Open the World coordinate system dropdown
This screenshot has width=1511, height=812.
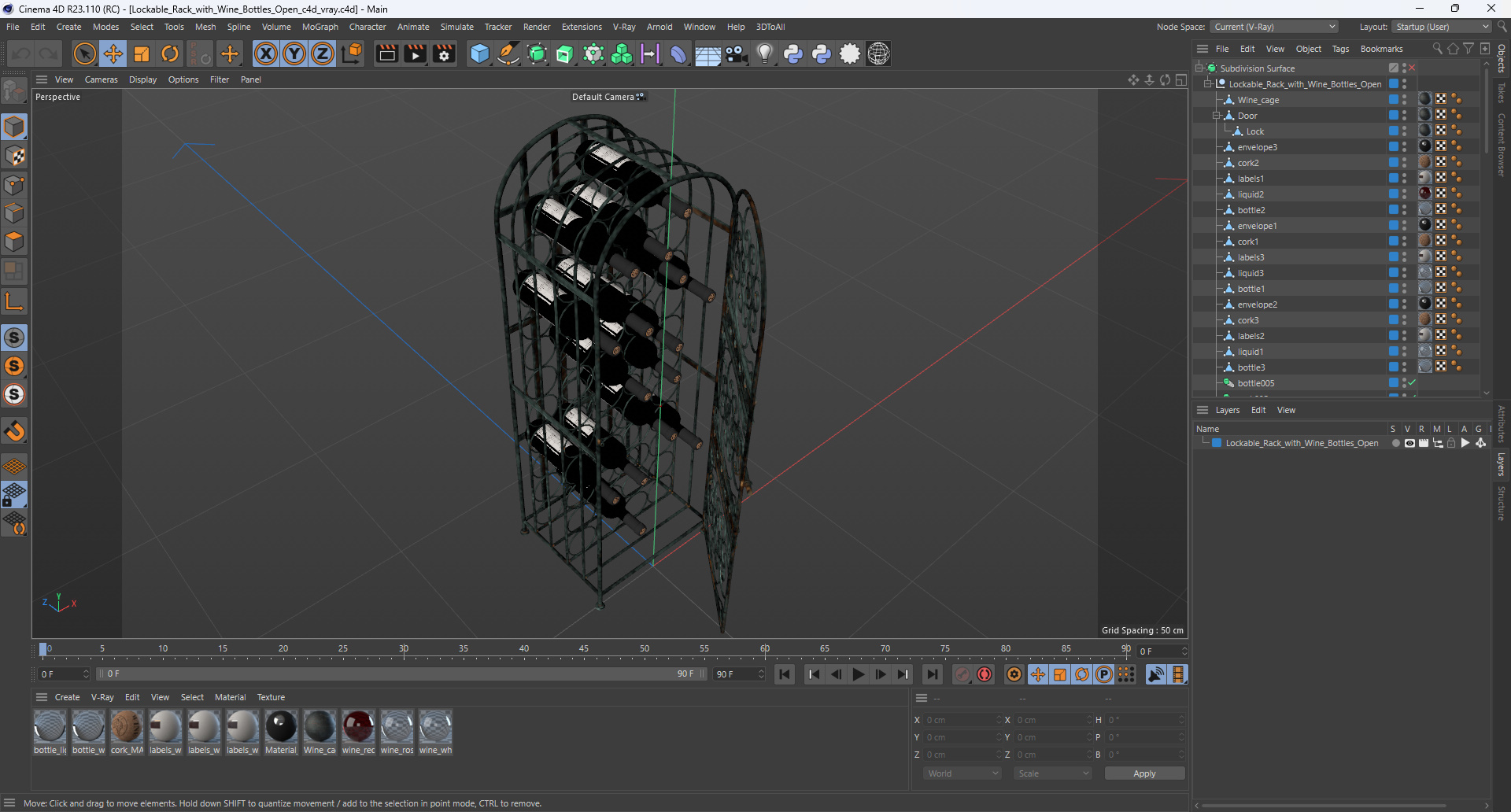click(x=962, y=773)
